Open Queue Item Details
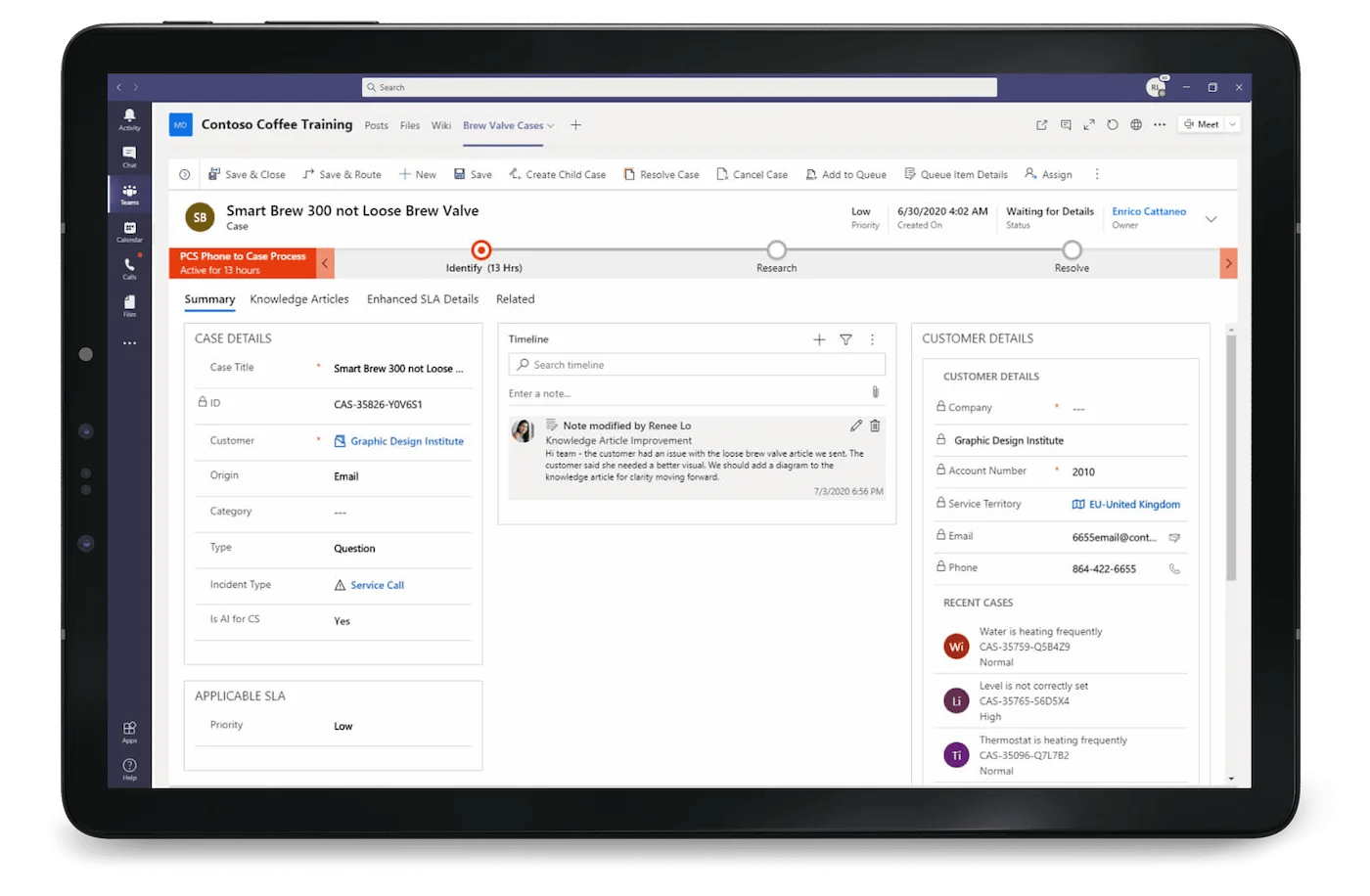Viewport: 1370px width, 896px height. pyautogui.click(x=956, y=174)
